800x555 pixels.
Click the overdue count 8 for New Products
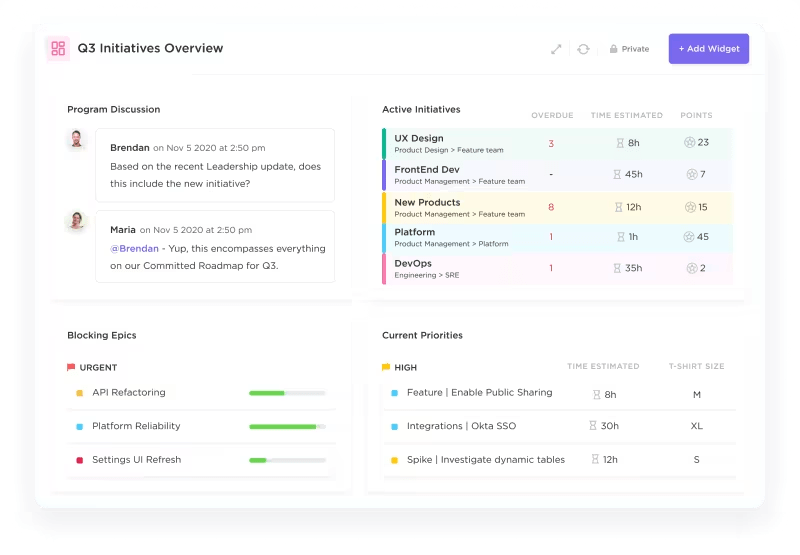(551, 207)
